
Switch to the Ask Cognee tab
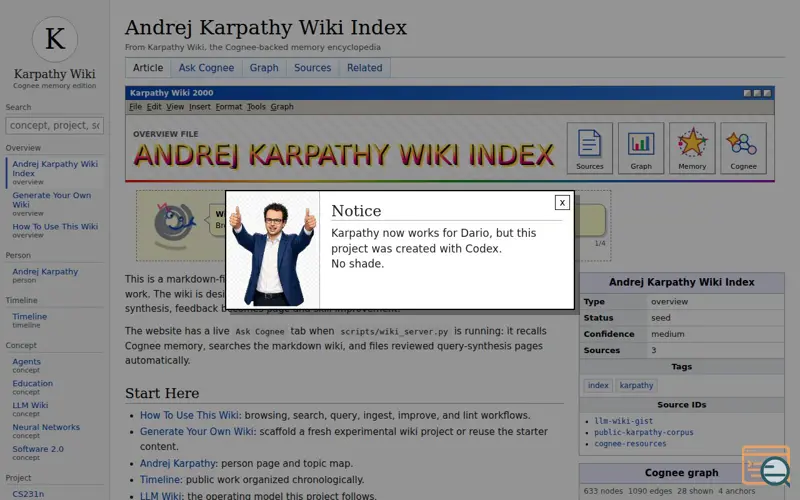click(206, 68)
